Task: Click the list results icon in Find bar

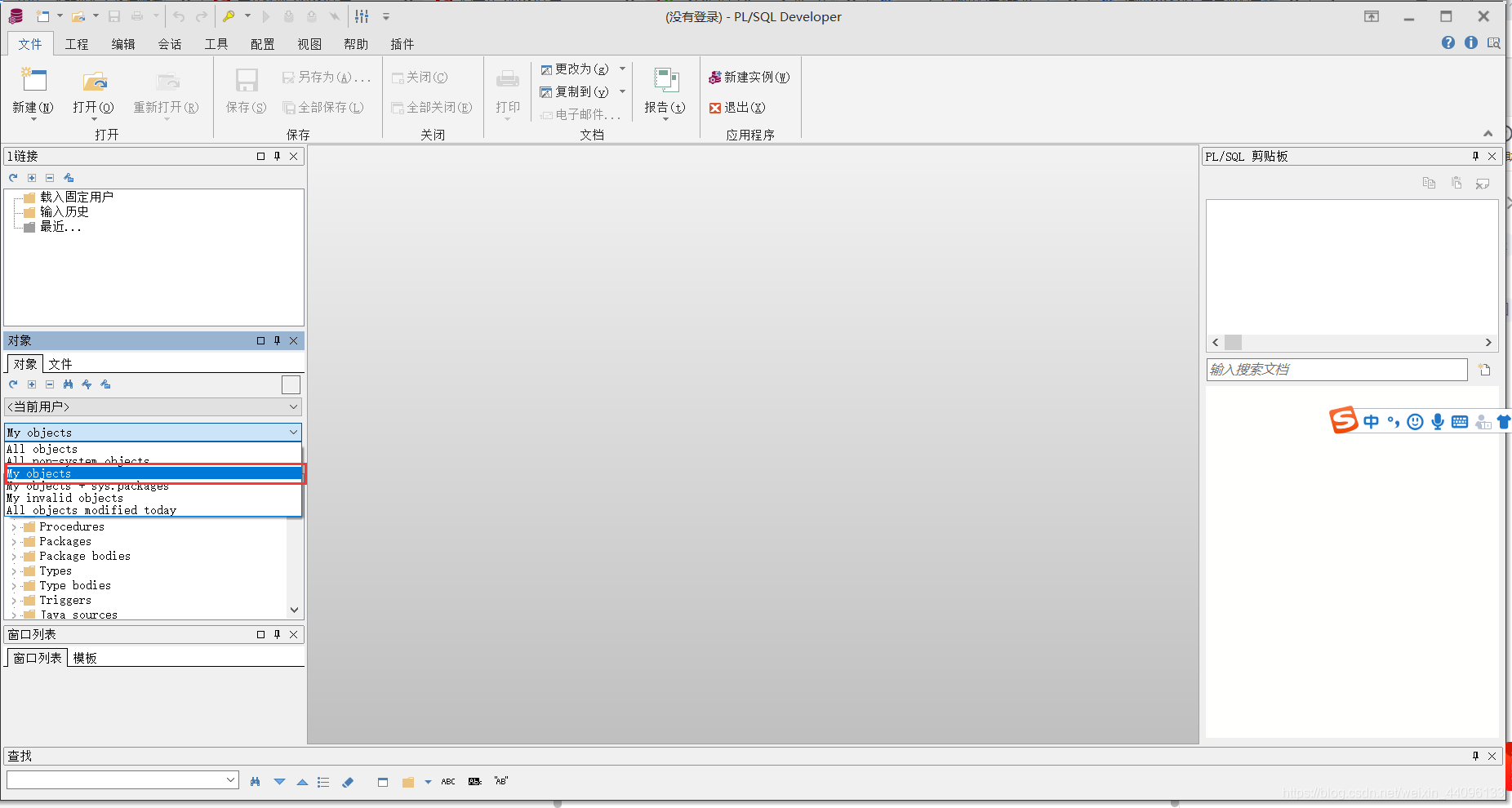Action: tap(323, 782)
